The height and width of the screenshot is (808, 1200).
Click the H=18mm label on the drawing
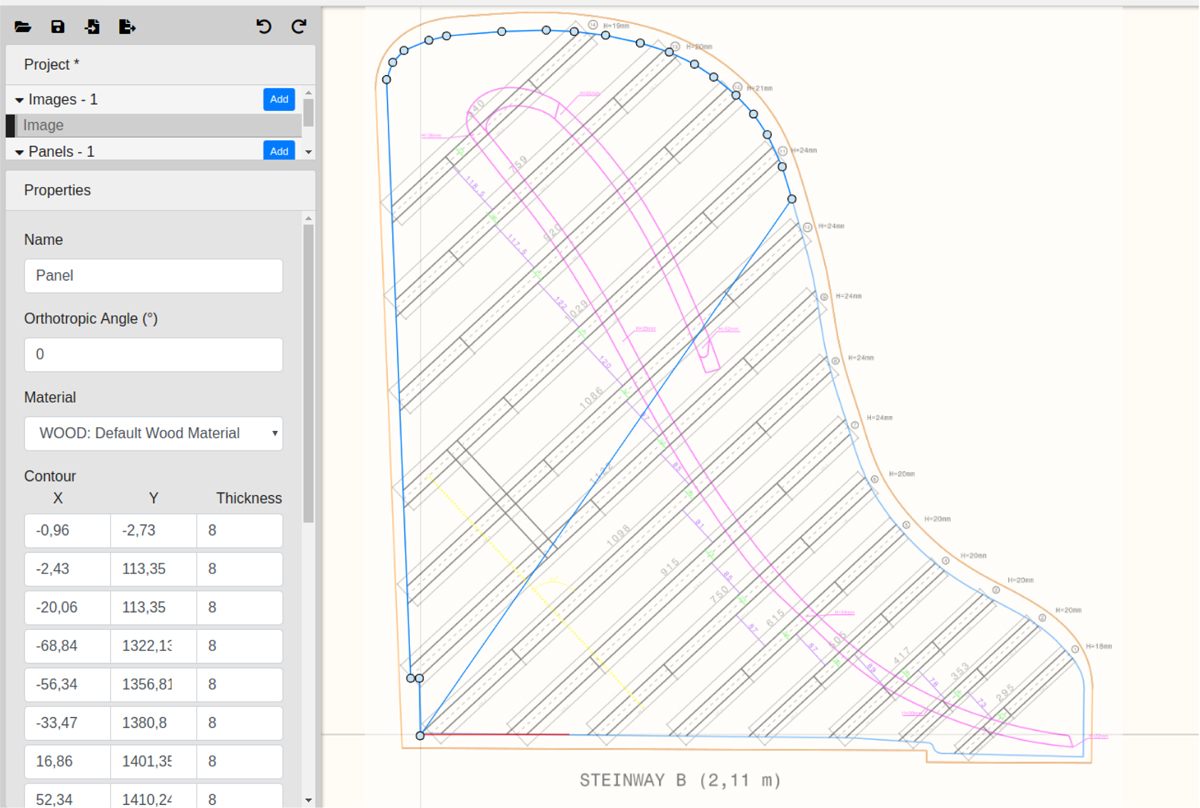pos(1099,647)
